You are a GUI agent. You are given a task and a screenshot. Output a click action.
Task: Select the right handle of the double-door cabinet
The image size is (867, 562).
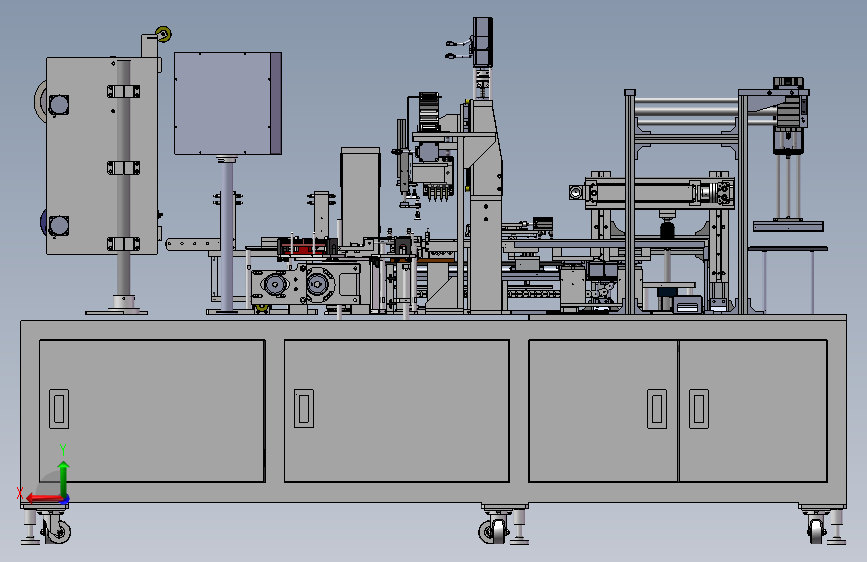click(x=698, y=409)
